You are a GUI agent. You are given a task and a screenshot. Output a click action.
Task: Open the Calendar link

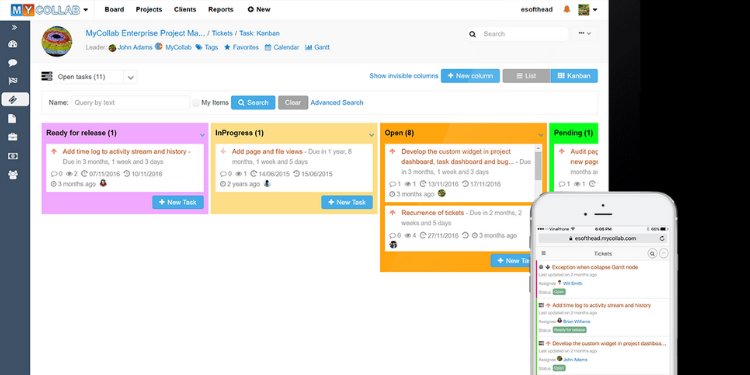(282, 47)
